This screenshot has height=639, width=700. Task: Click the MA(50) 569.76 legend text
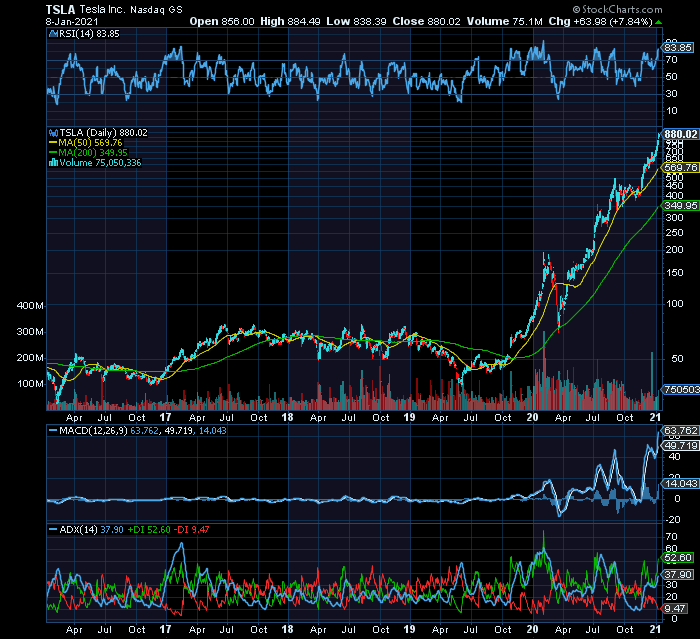pyautogui.click(x=90, y=143)
